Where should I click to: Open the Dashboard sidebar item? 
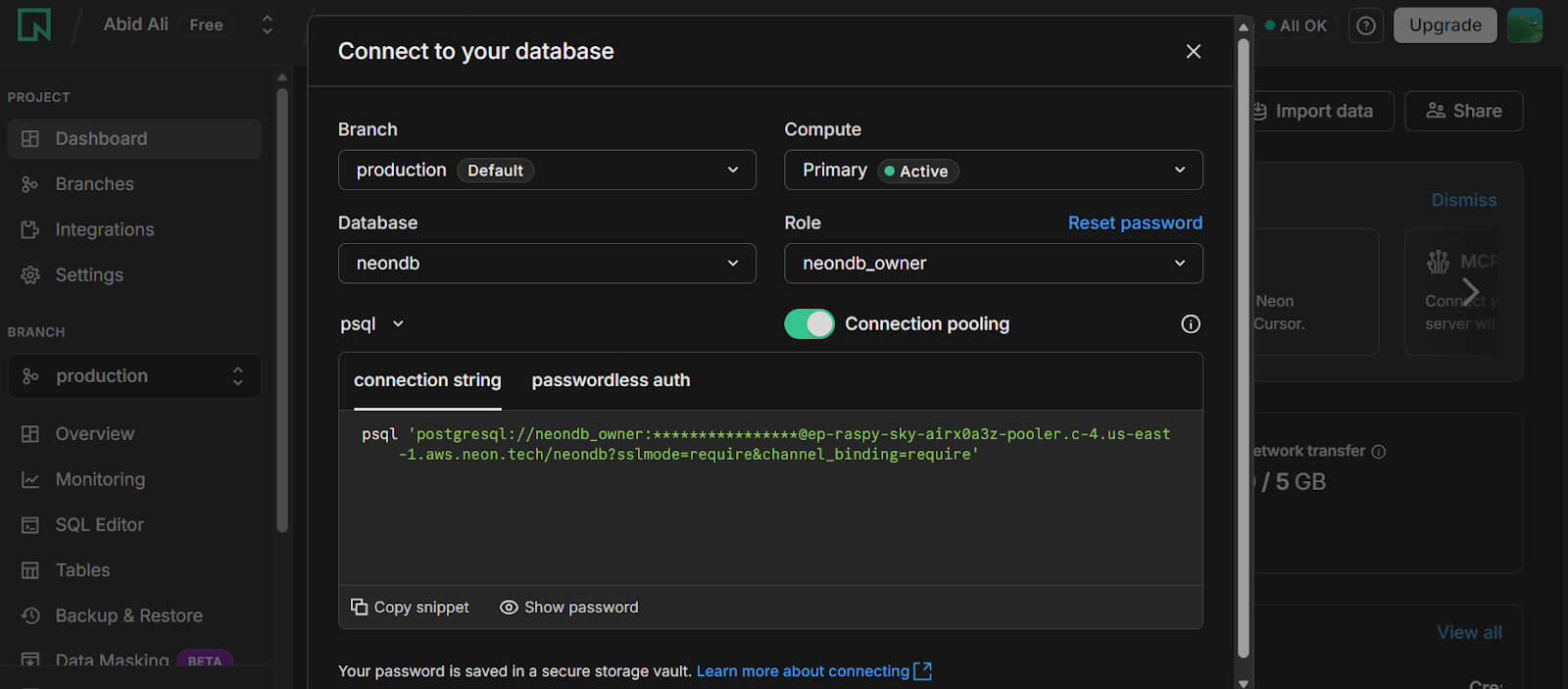[134, 139]
